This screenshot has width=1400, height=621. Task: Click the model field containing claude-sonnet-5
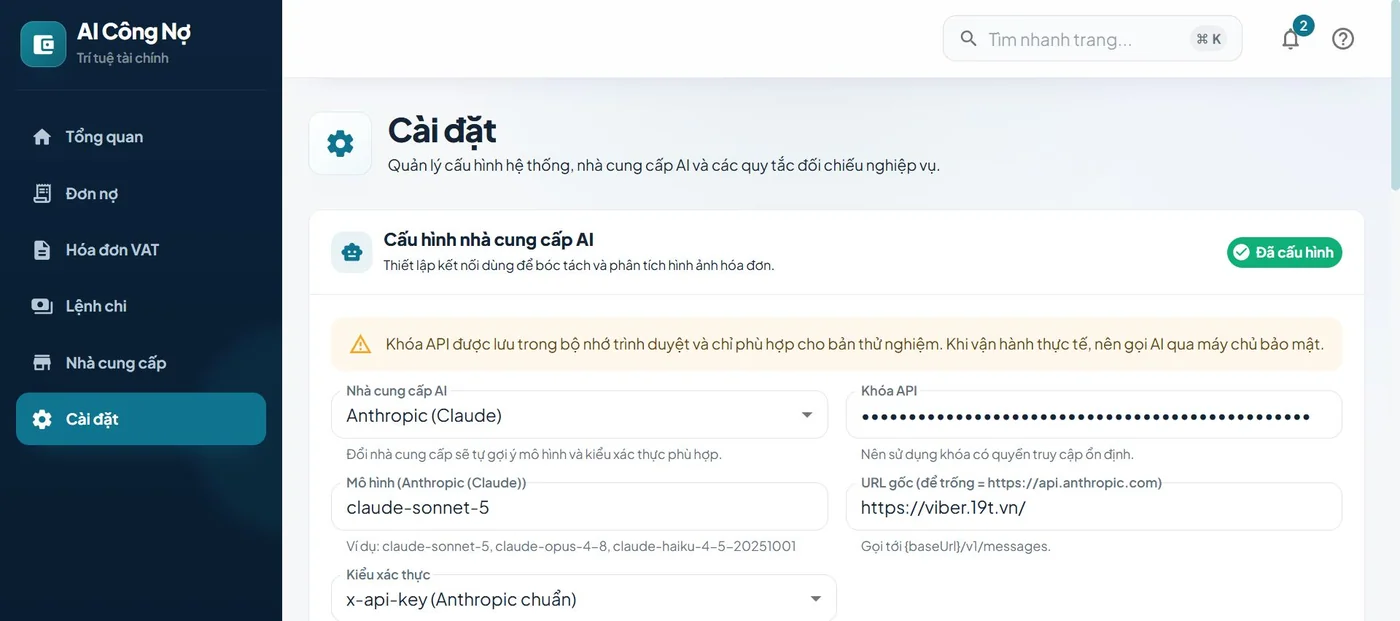point(579,507)
